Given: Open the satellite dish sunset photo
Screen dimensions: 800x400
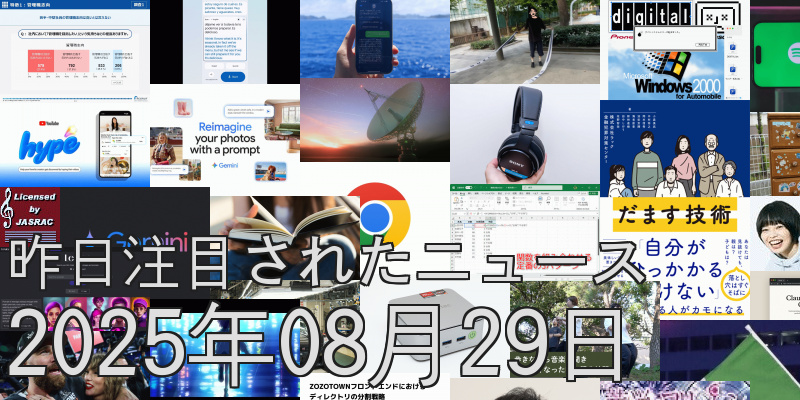Looking at the screenshot, I should click(375, 122).
